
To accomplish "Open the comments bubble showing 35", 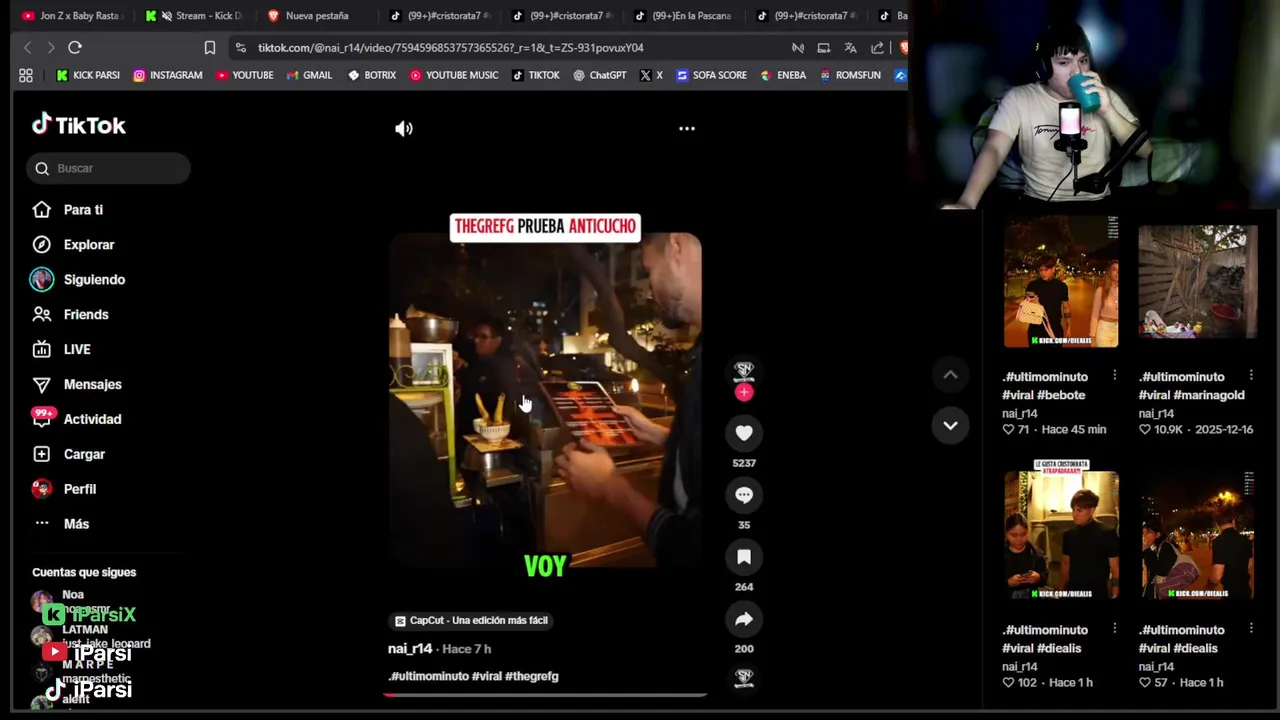I will tap(744, 495).
